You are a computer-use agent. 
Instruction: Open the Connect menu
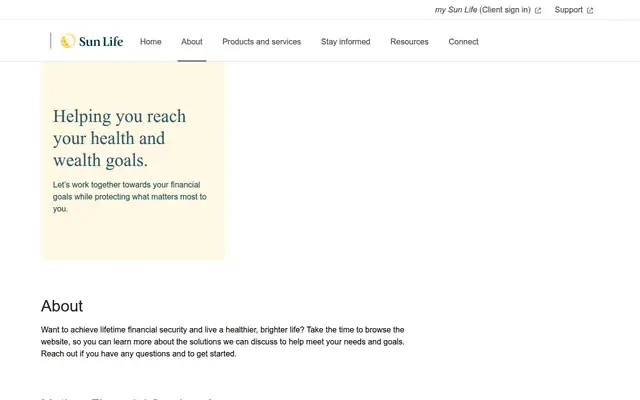coord(464,42)
